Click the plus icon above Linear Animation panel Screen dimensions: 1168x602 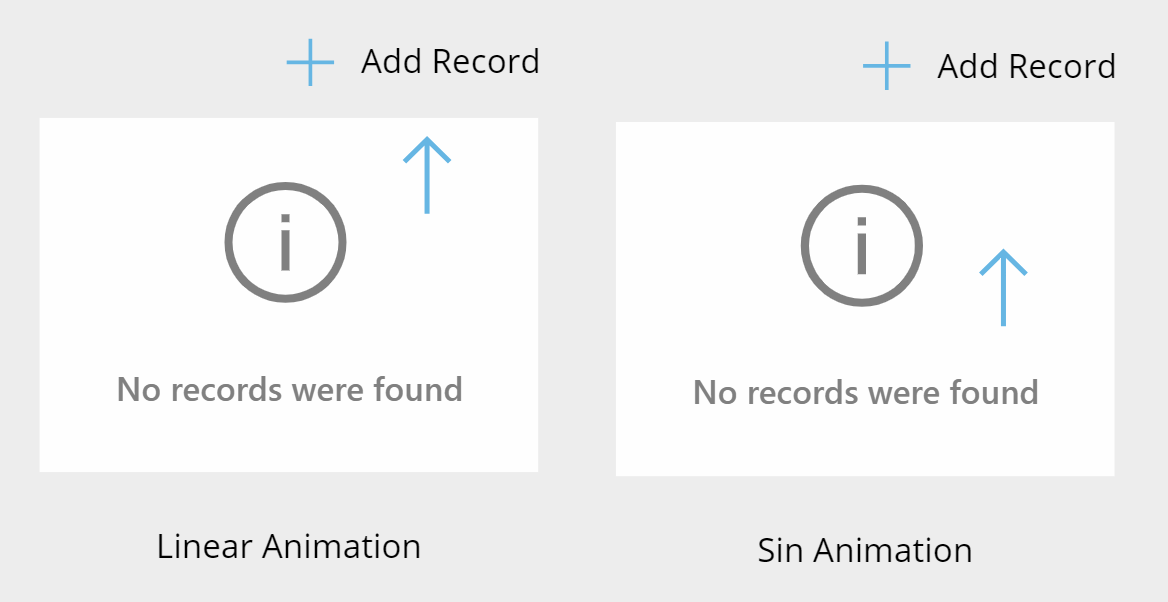311,63
